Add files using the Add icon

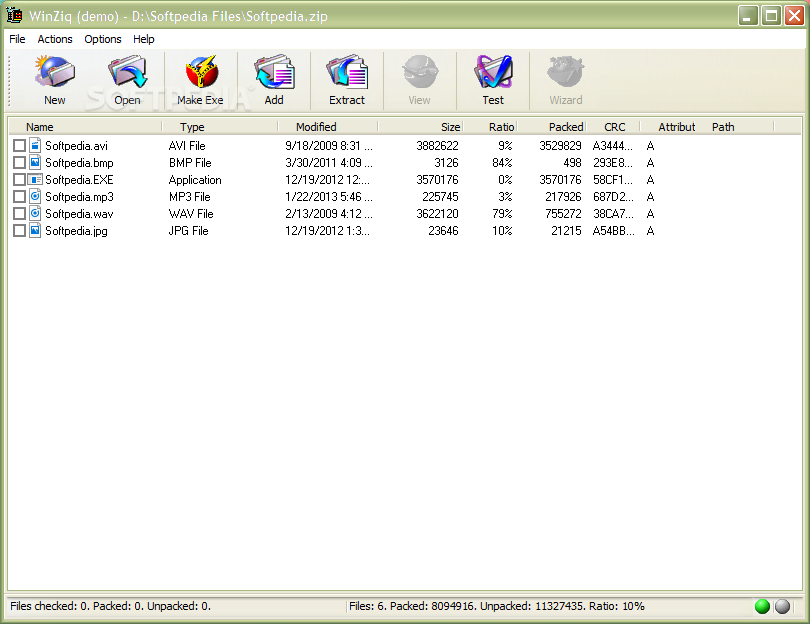(274, 72)
